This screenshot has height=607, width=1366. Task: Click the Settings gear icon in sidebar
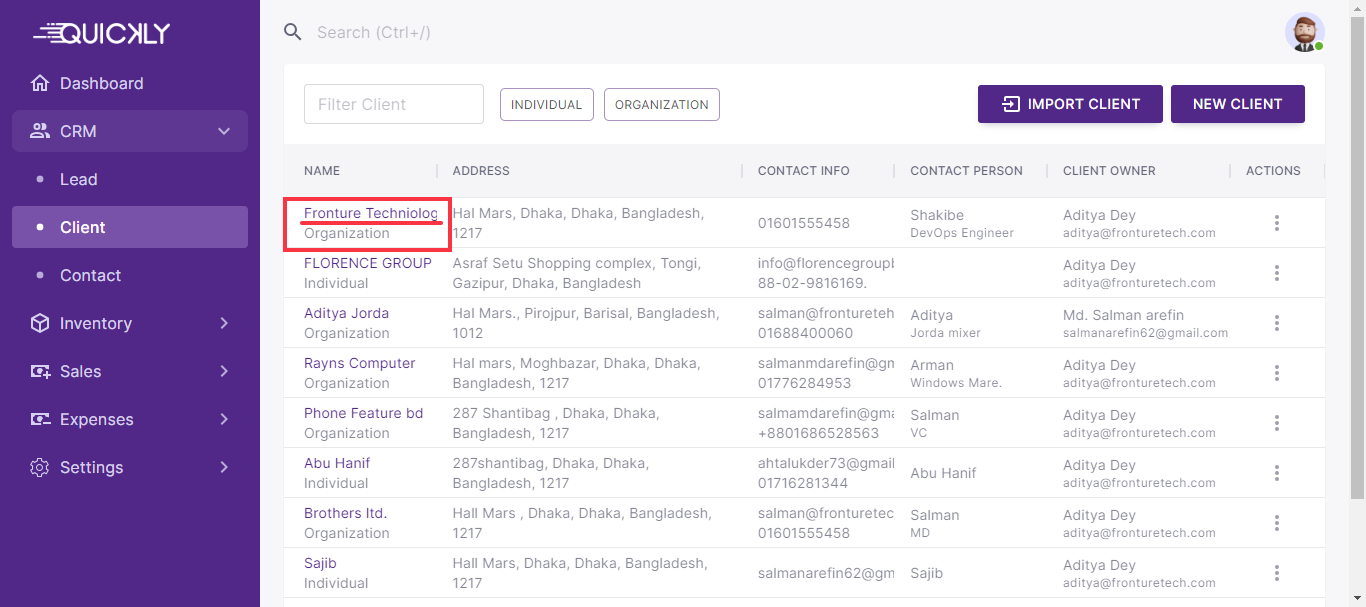[x=40, y=467]
